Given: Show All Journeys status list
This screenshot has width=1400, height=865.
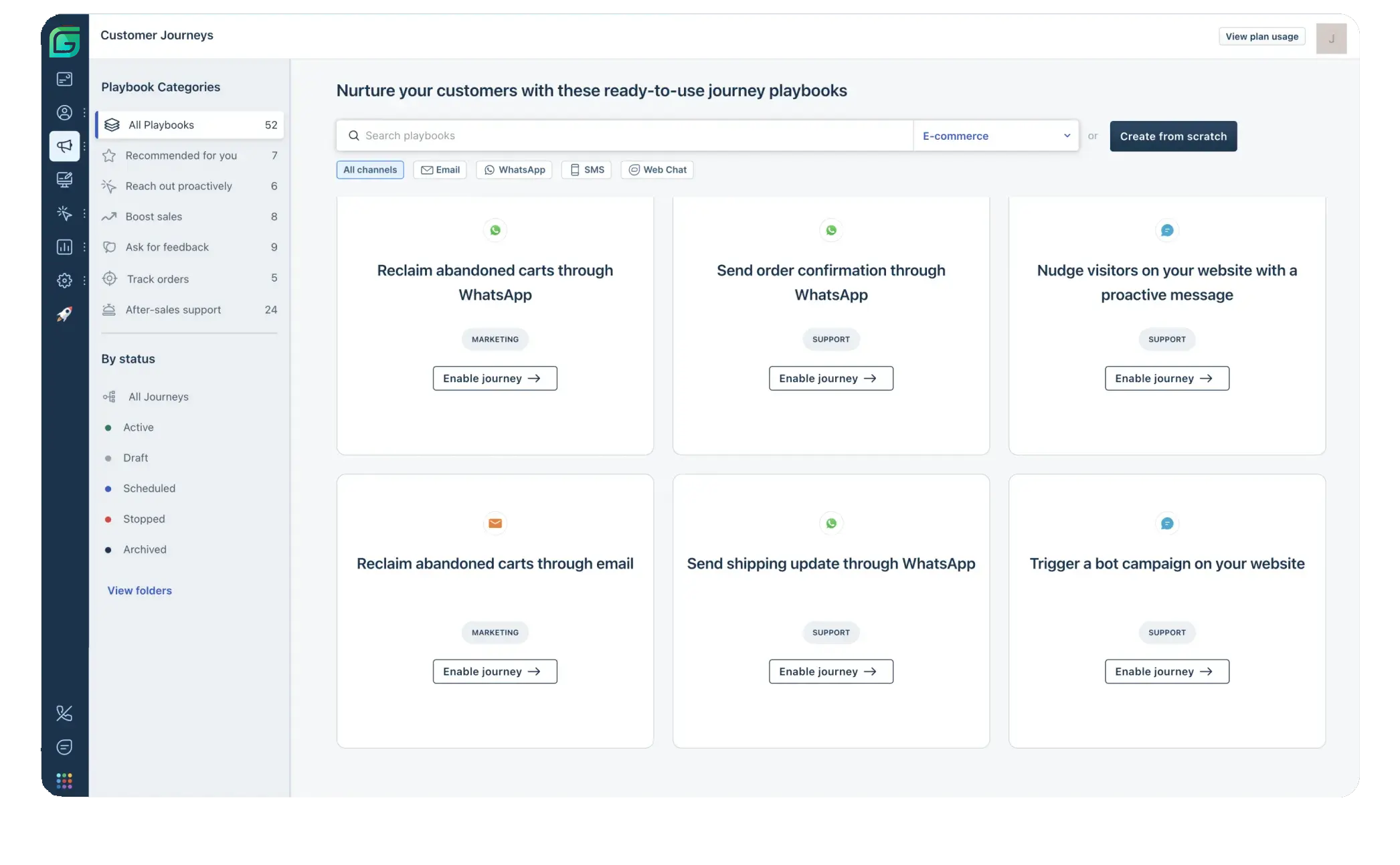Looking at the screenshot, I should (146, 397).
